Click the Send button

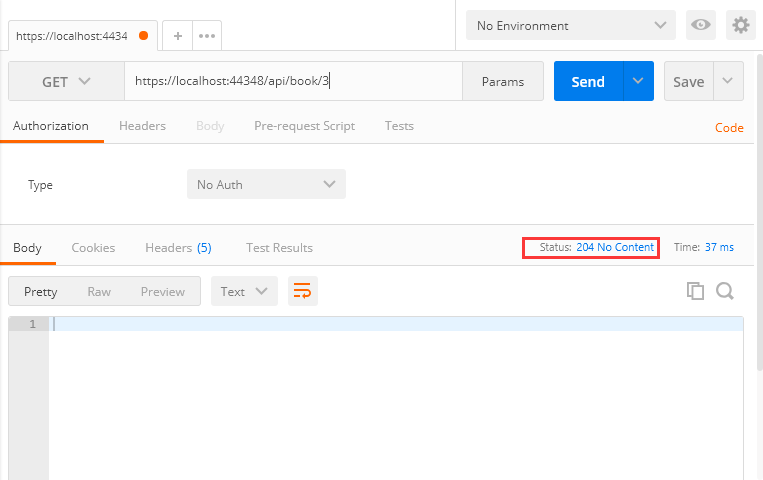click(588, 81)
